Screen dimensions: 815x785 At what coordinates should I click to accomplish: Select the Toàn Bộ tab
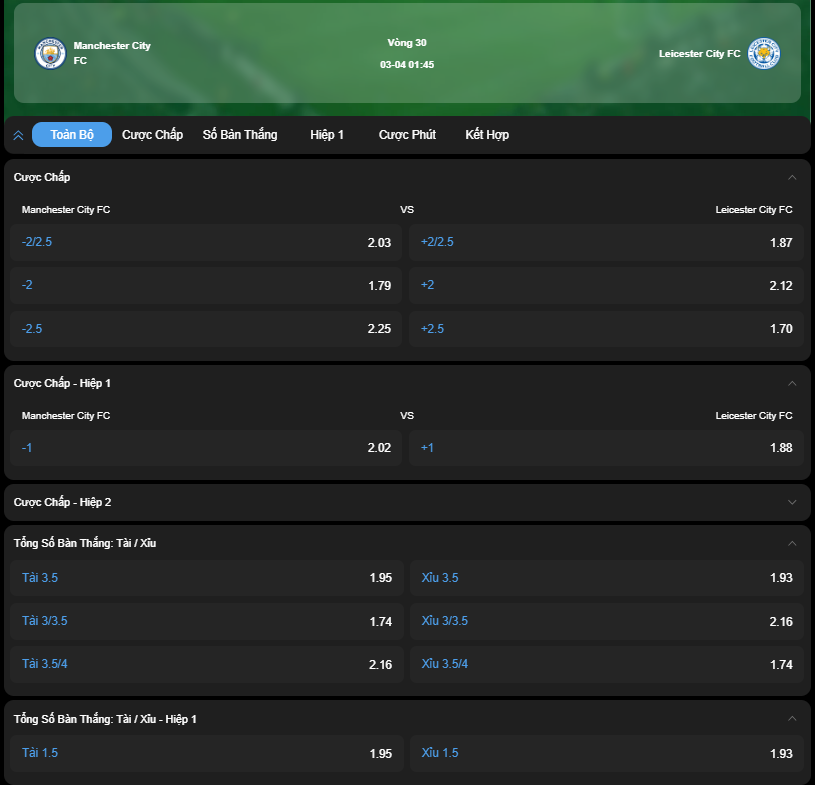click(72, 135)
